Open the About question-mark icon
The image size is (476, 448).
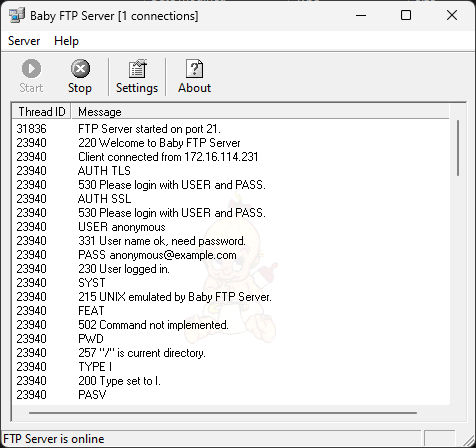click(194, 69)
